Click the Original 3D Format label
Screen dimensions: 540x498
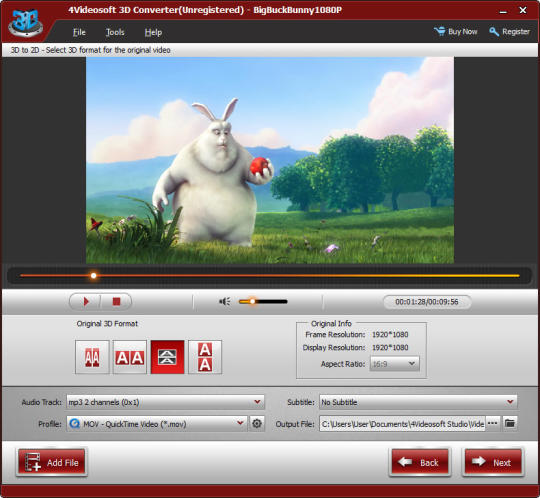point(107,324)
